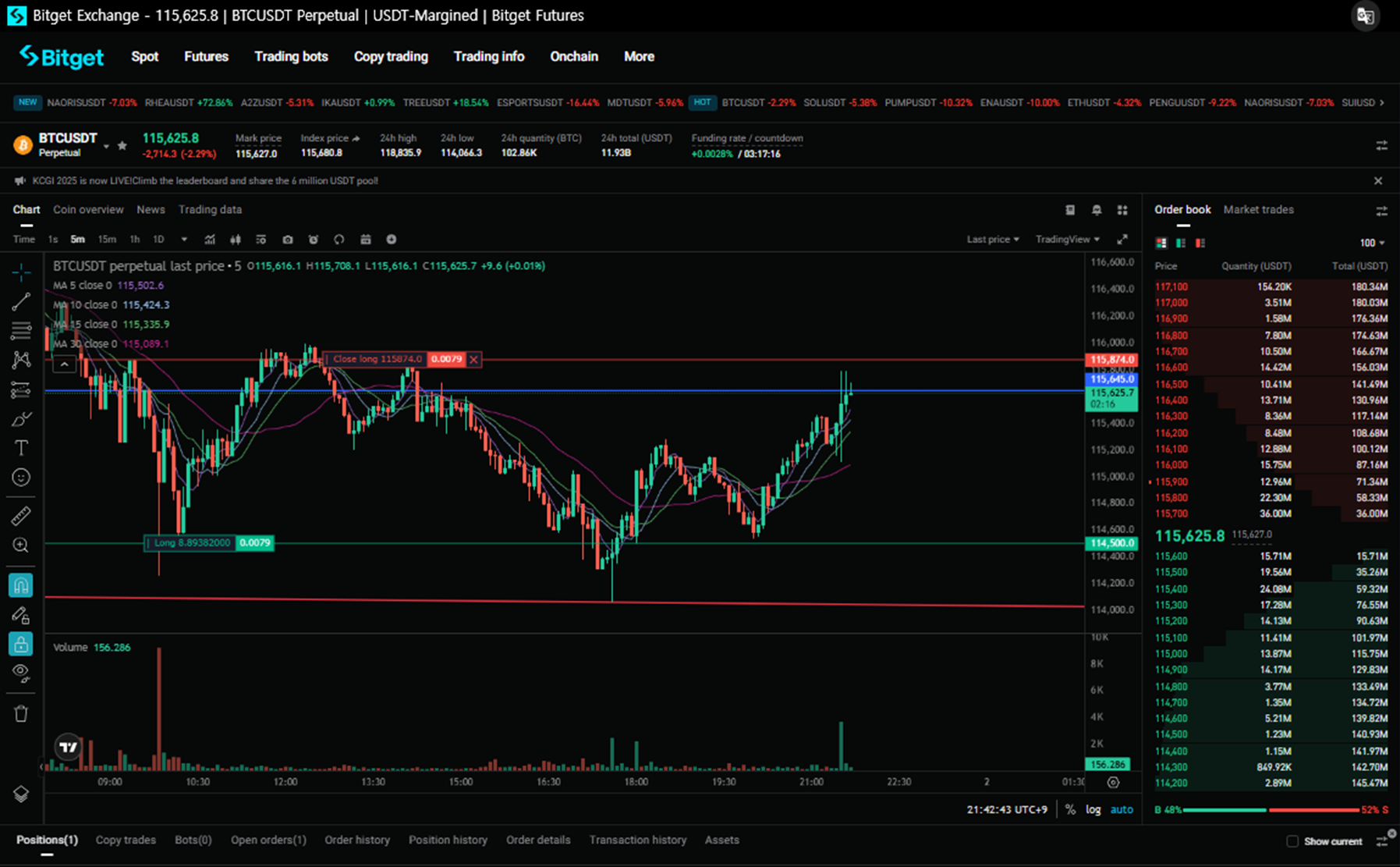Open the TradingView chart type dropdown

(1068, 240)
